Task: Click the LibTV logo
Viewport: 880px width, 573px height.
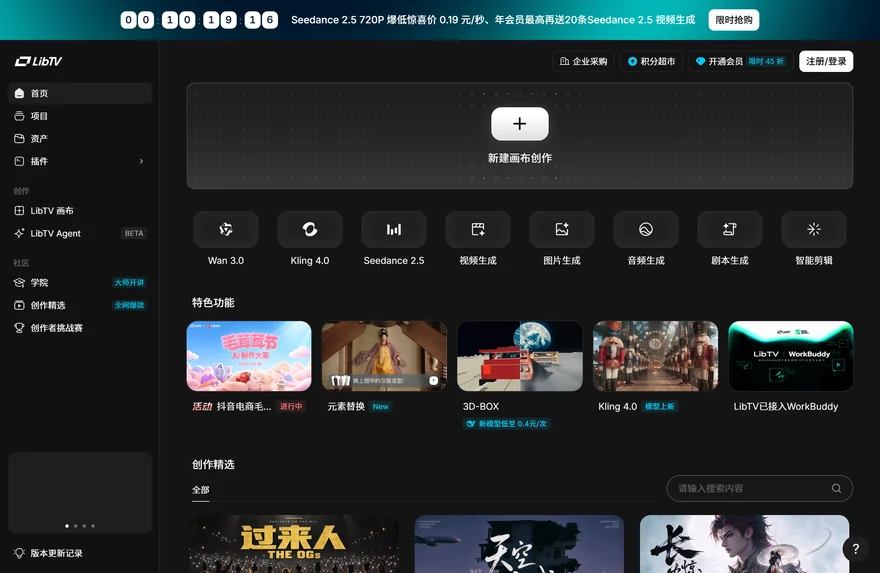Action: coord(38,61)
